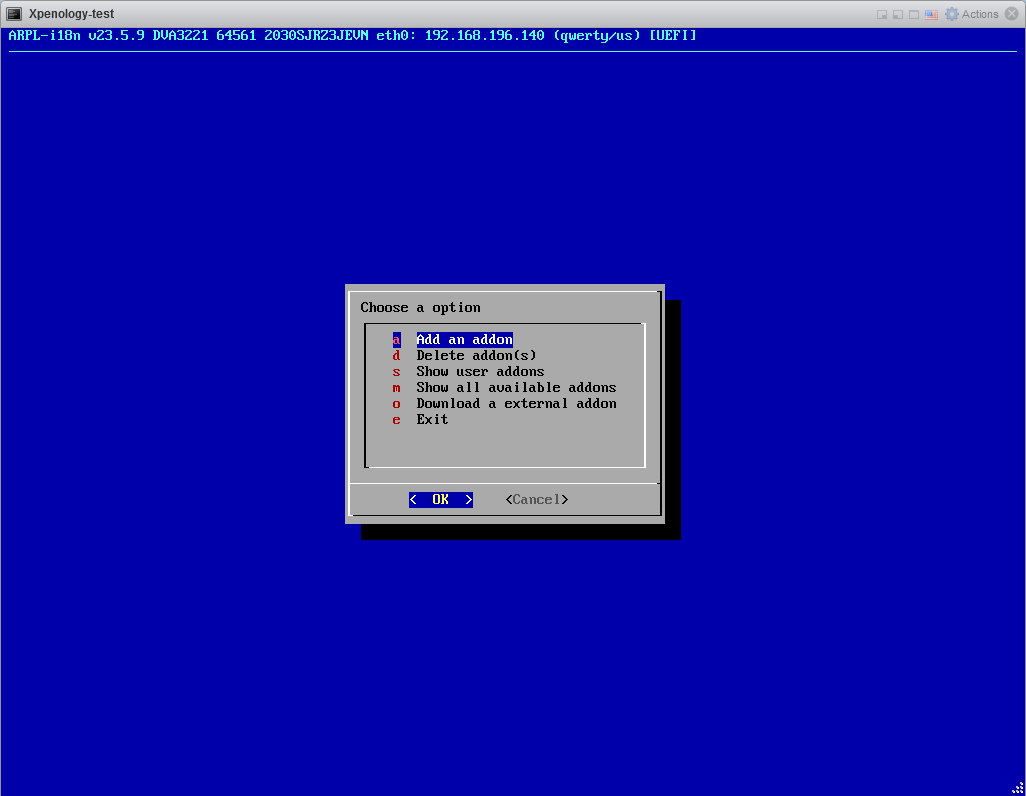Click the resize grip at window corner
This screenshot has height=796, width=1026.
[x=1017, y=787]
